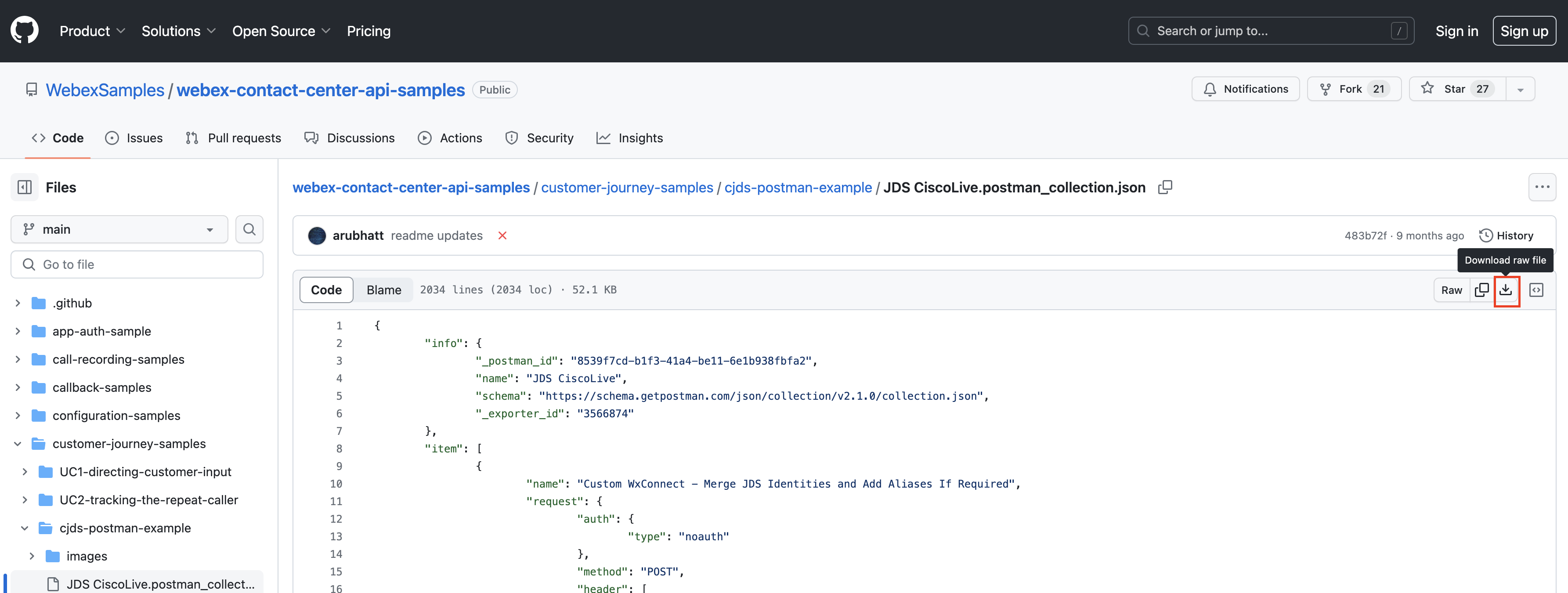Open the more file actions menu
Screen dimensions: 1568x593
coord(1542,188)
